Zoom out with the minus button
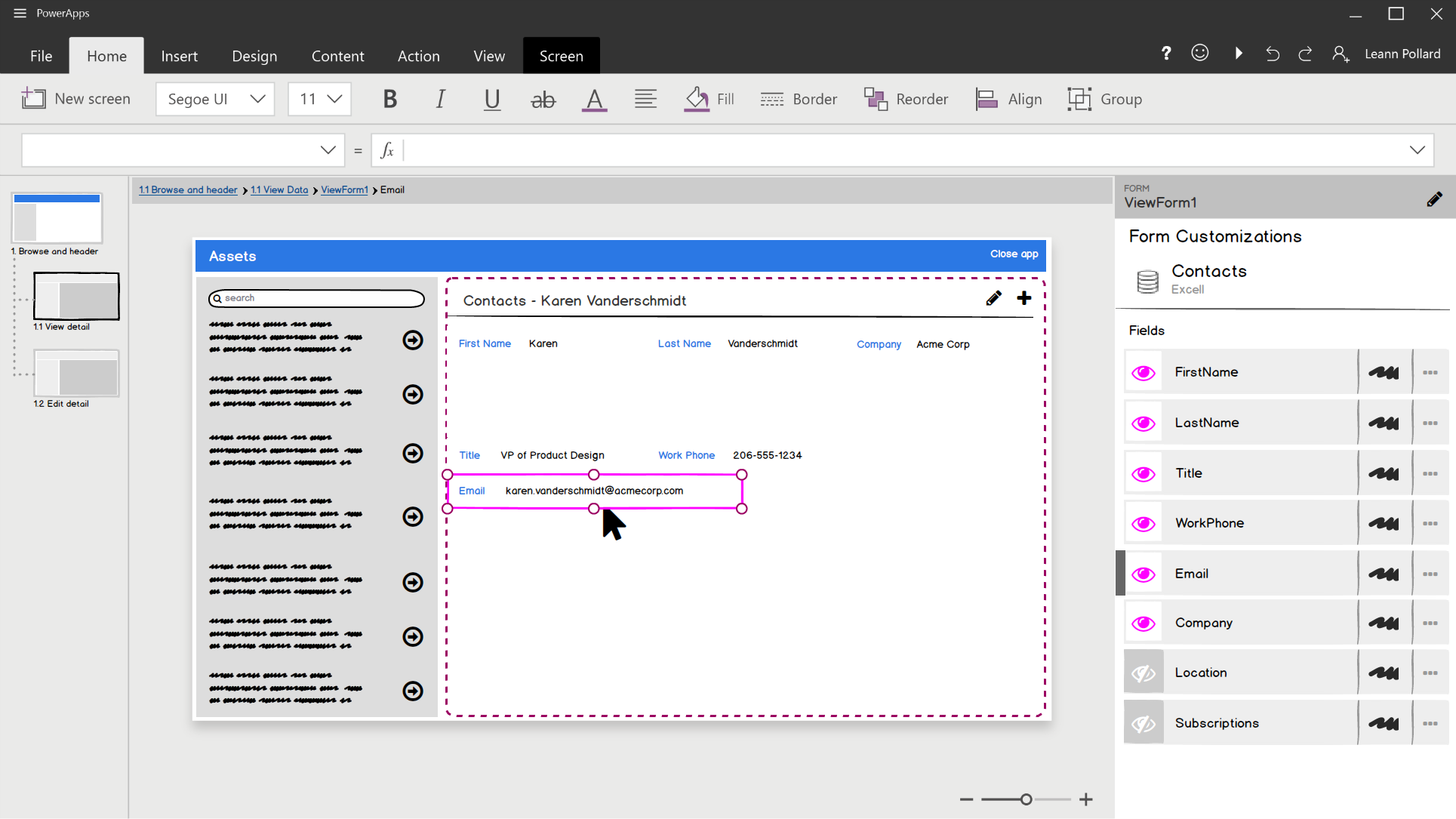The height and width of the screenshot is (819, 1456). [x=966, y=799]
